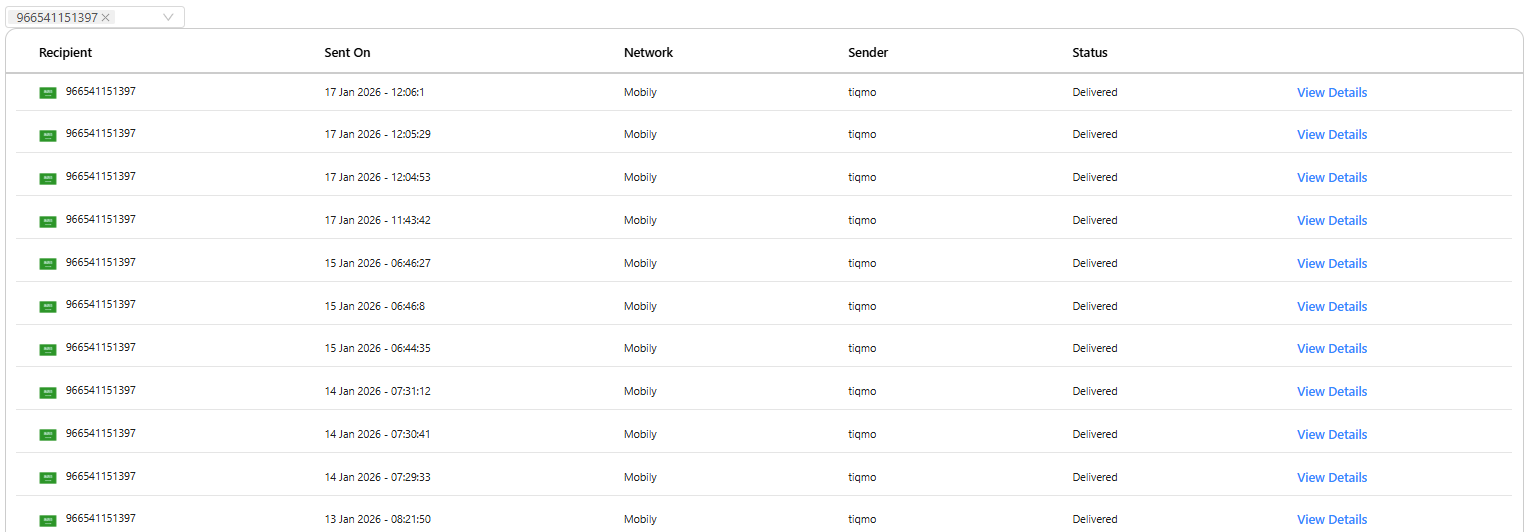Image resolution: width=1524 pixels, height=532 pixels.
Task: Click the Sent On column header
Action: coord(347,53)
